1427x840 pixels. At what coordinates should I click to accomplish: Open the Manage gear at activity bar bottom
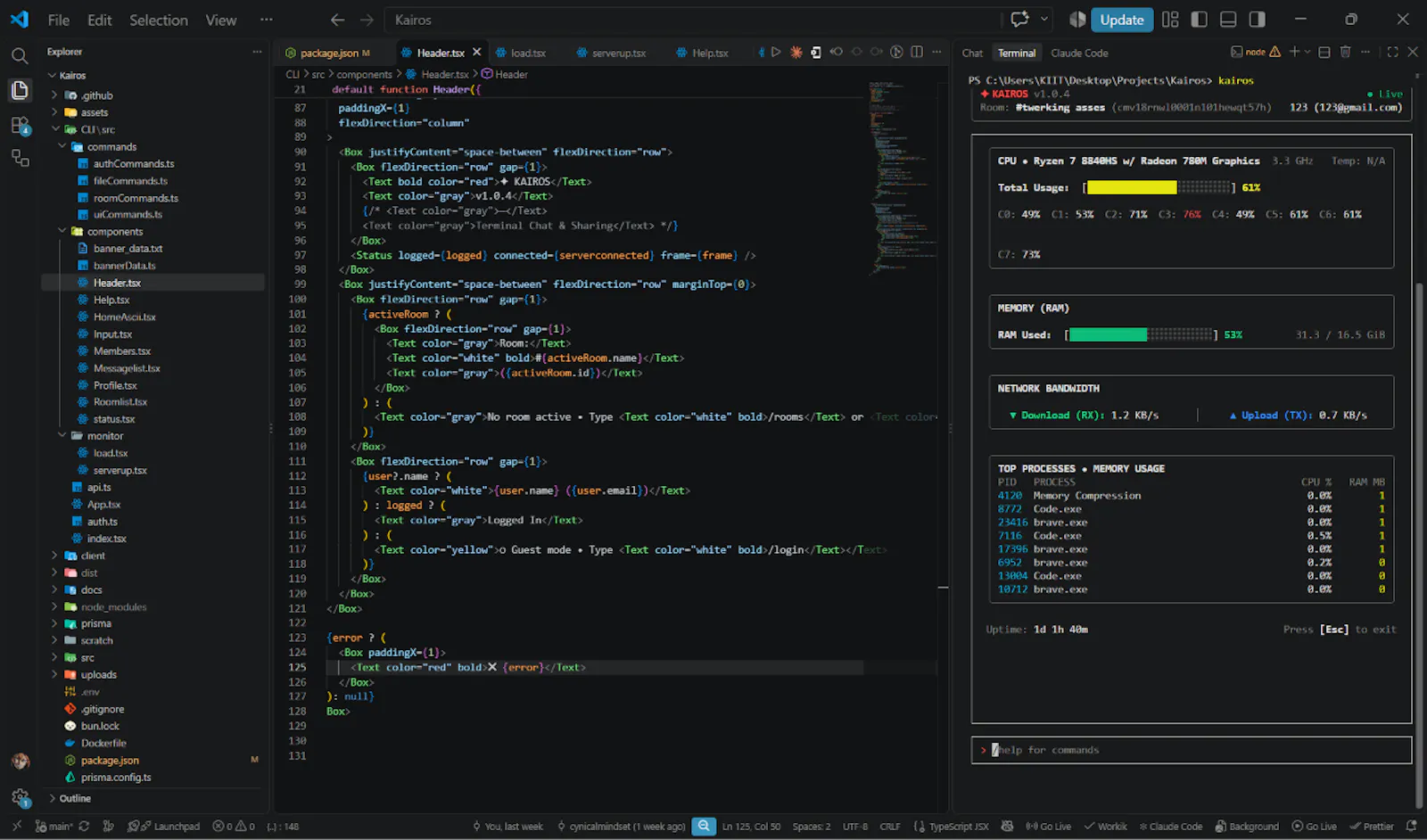(x=20, y=797)
